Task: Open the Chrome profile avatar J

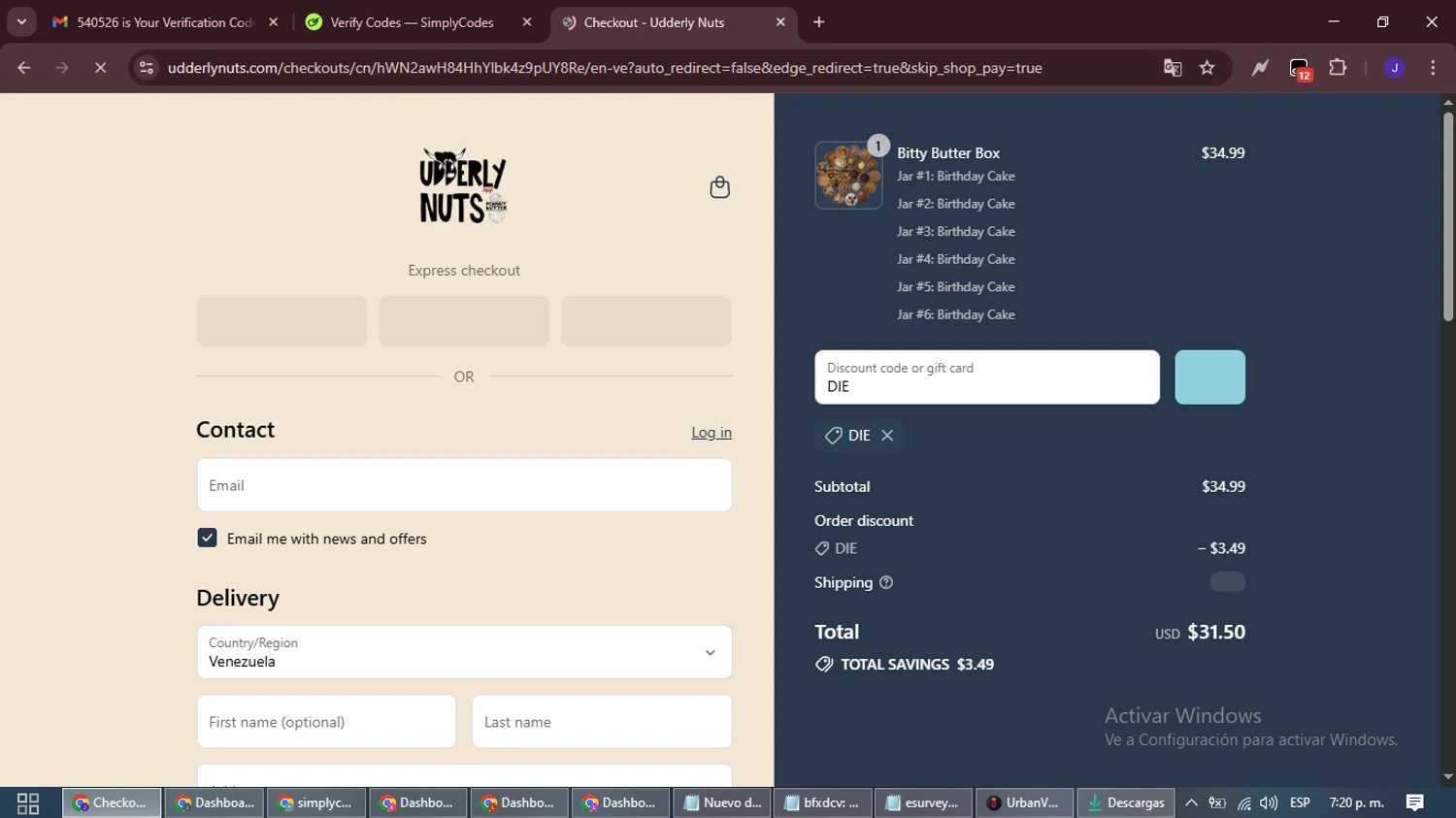Action: click(x=1395, y=68)
